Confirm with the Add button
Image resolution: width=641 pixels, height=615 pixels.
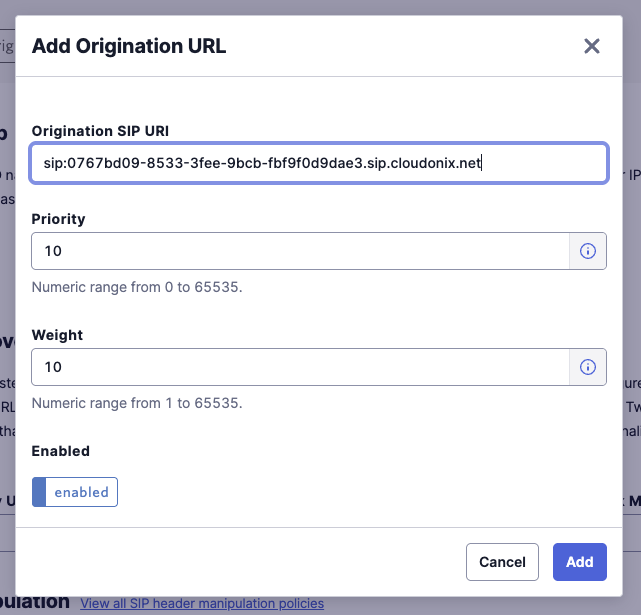tap(579, 562)
